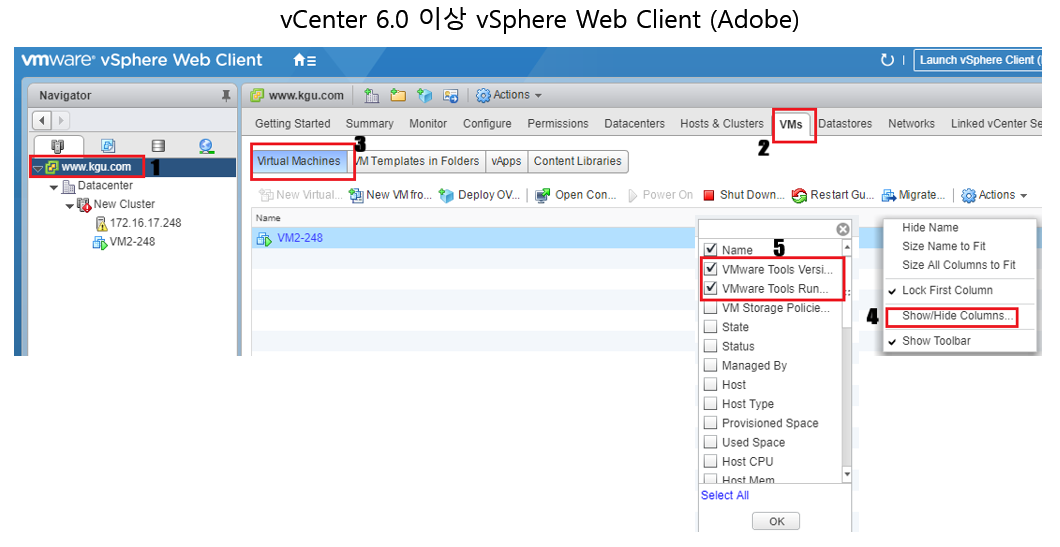Click Restart Guest toolbar item
This screenshot has width=1060, height=547.
tap(833, 195)
